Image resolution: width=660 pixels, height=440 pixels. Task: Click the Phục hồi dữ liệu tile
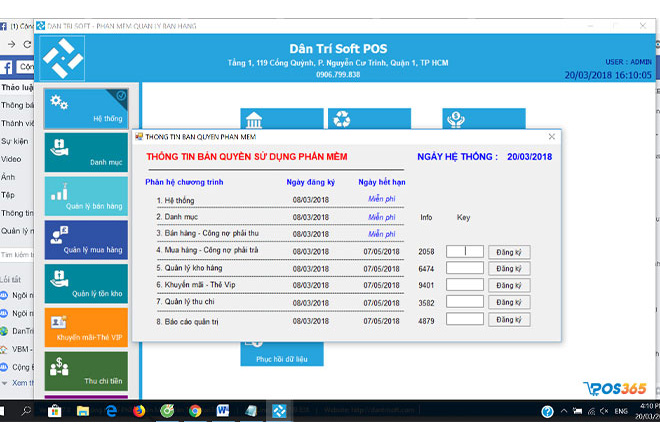point(282,354)
